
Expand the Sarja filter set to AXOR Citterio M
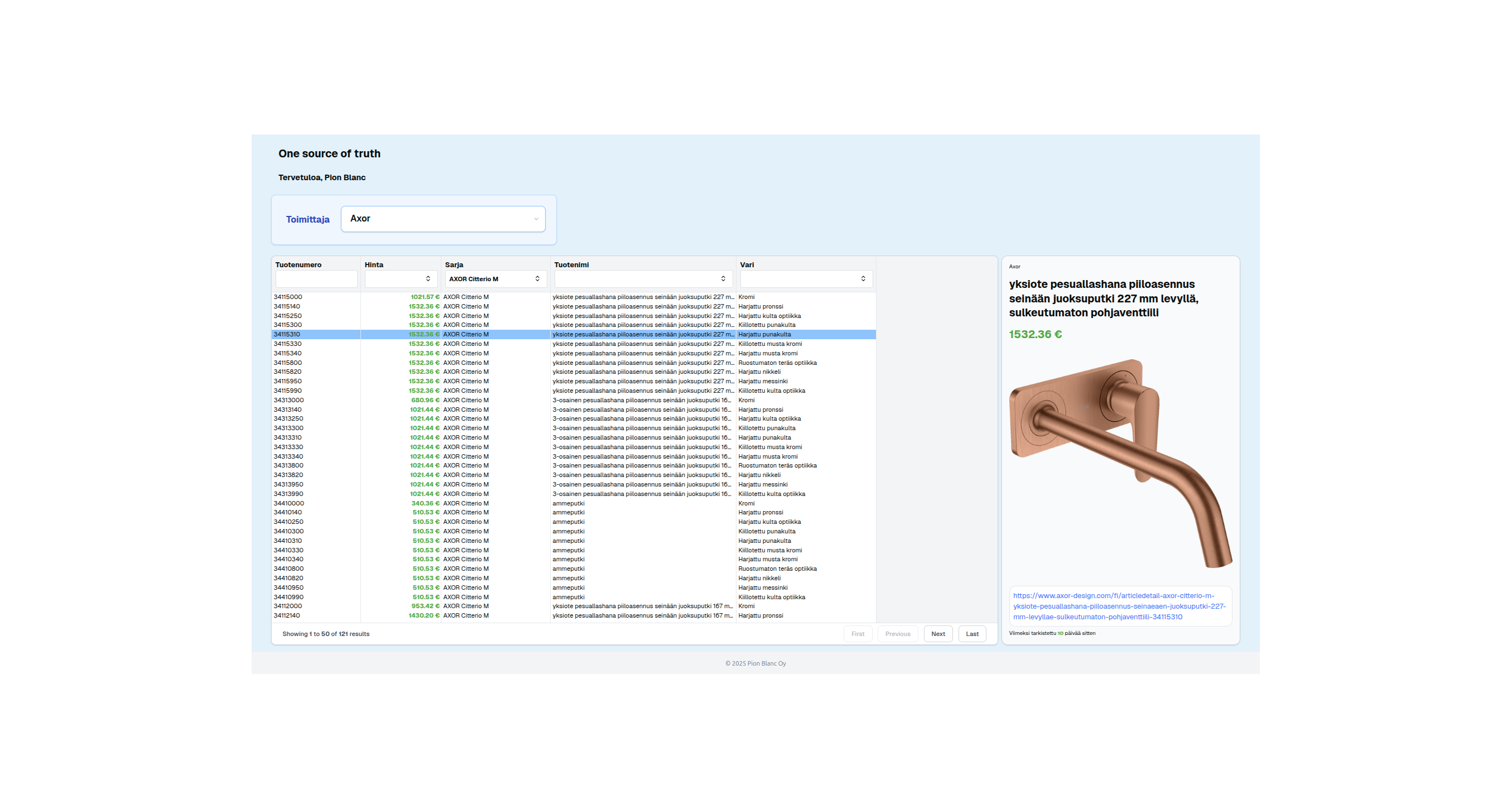click(x=495, y=279)
